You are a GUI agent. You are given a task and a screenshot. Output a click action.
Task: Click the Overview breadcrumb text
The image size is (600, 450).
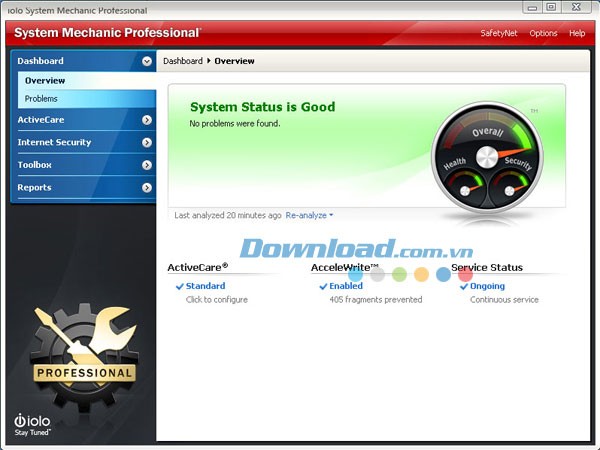[234, 61]
